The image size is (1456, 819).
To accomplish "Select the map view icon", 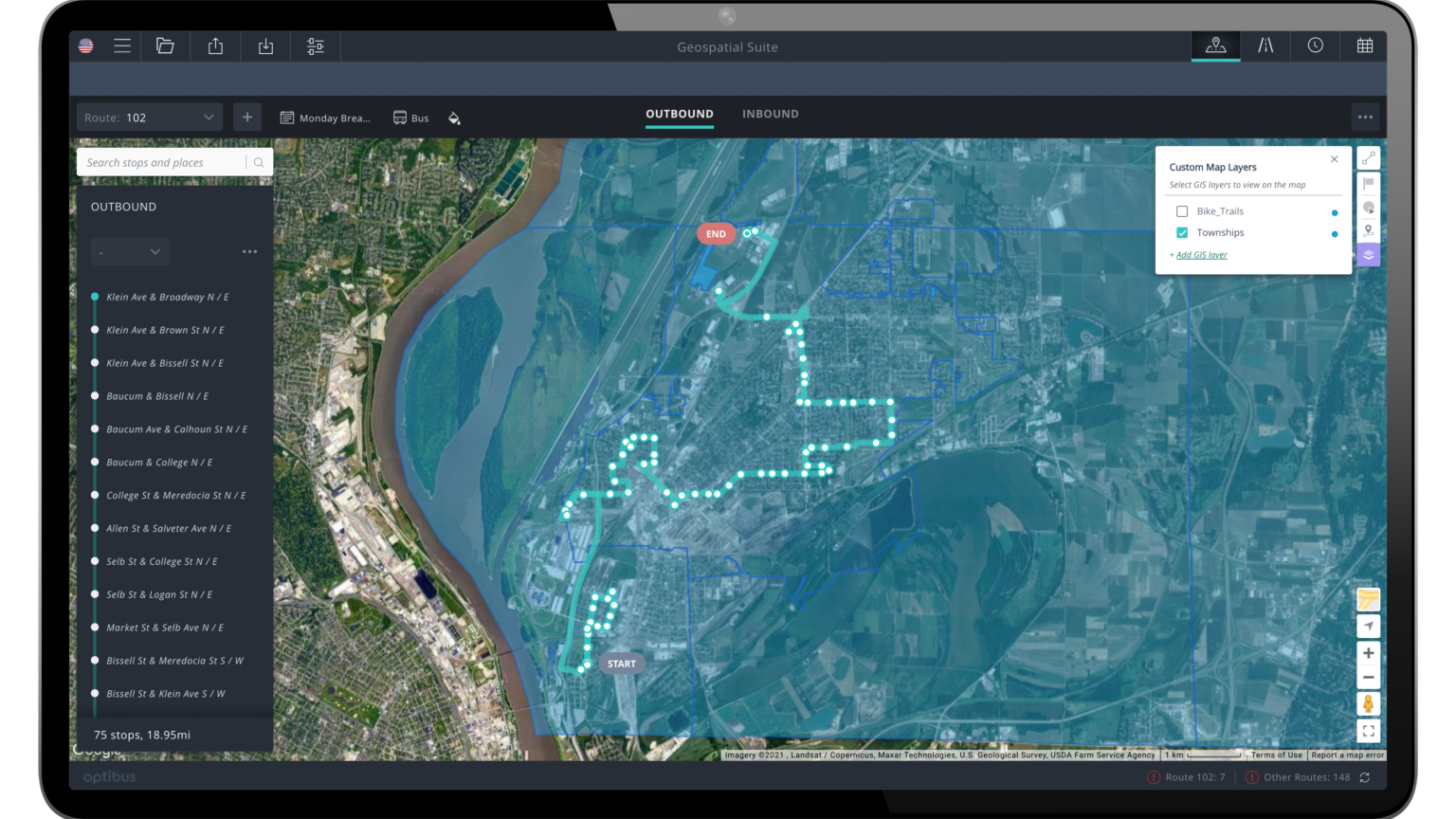I will coord(1215,45).
